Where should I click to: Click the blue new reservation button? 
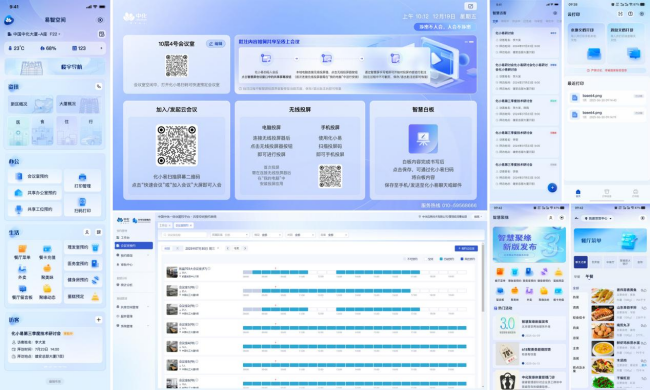coord(466,248)
